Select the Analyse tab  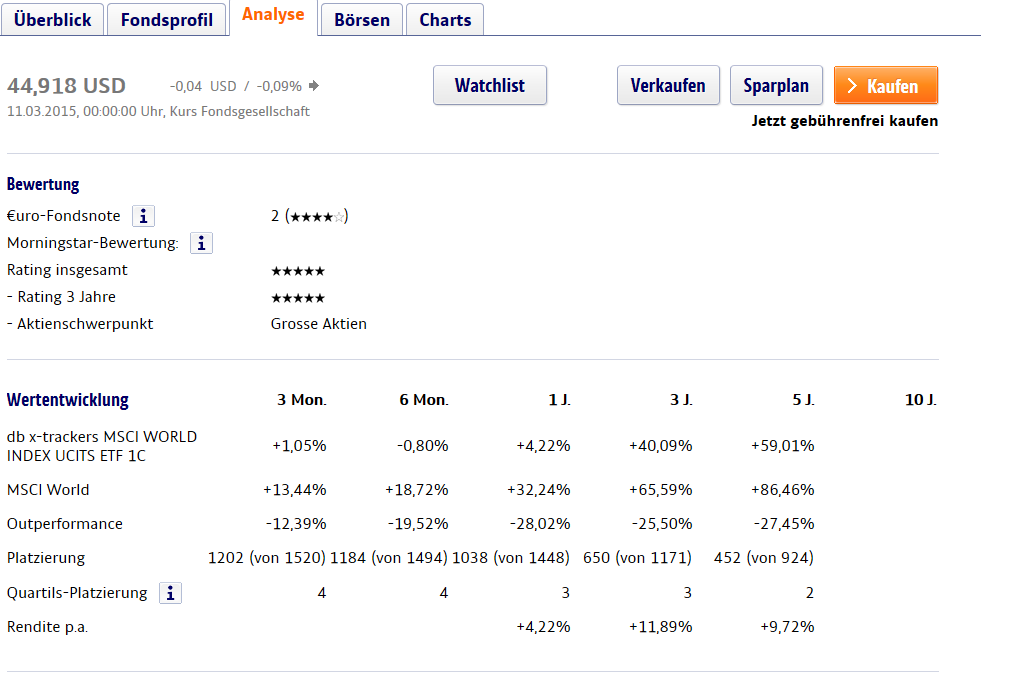273,15
